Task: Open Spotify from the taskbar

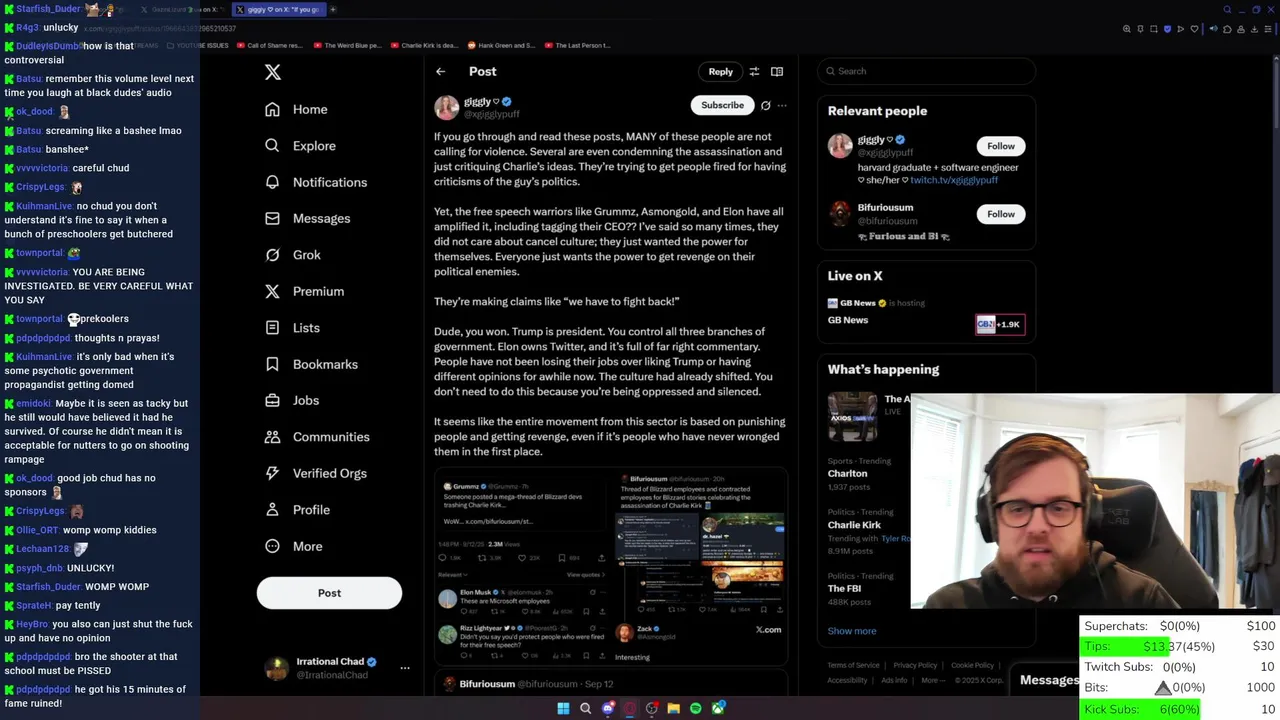Action: click(x=696, y=708)
